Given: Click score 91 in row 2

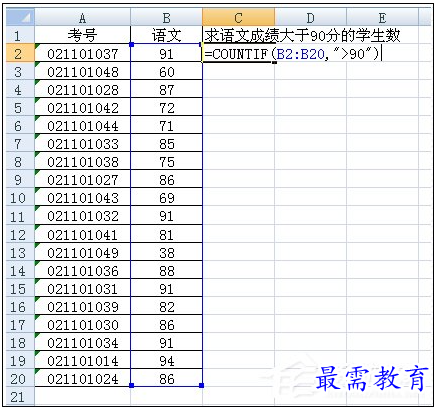Looking at the screenshot, I should pos(166,53).
